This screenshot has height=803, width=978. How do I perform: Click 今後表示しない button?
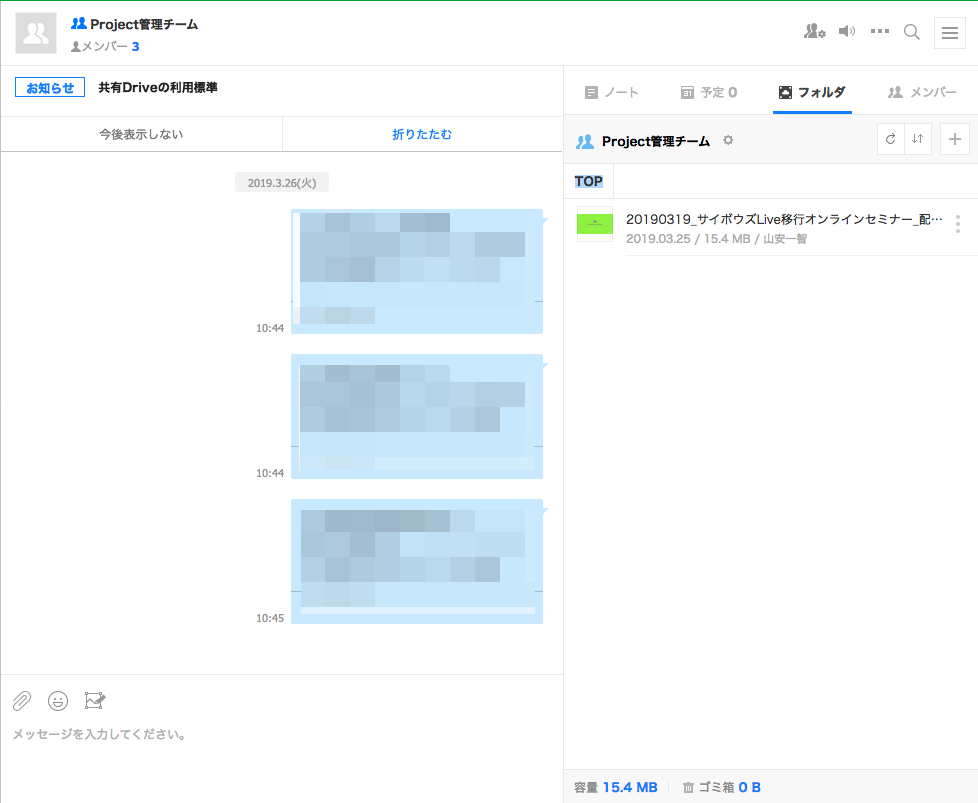click(141, 134)
